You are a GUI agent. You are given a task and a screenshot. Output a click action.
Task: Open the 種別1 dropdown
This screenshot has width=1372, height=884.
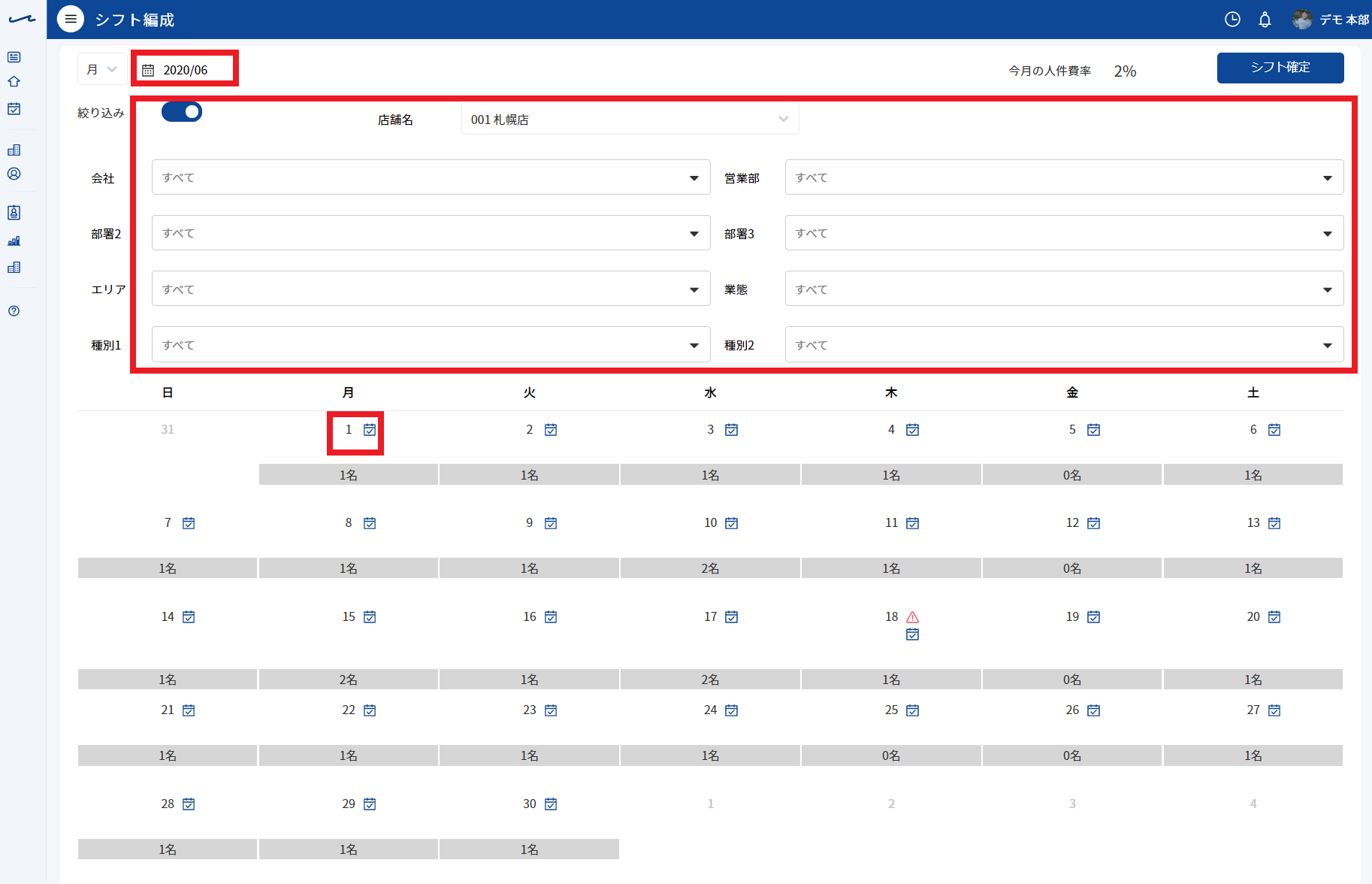(x=431, y=344)
